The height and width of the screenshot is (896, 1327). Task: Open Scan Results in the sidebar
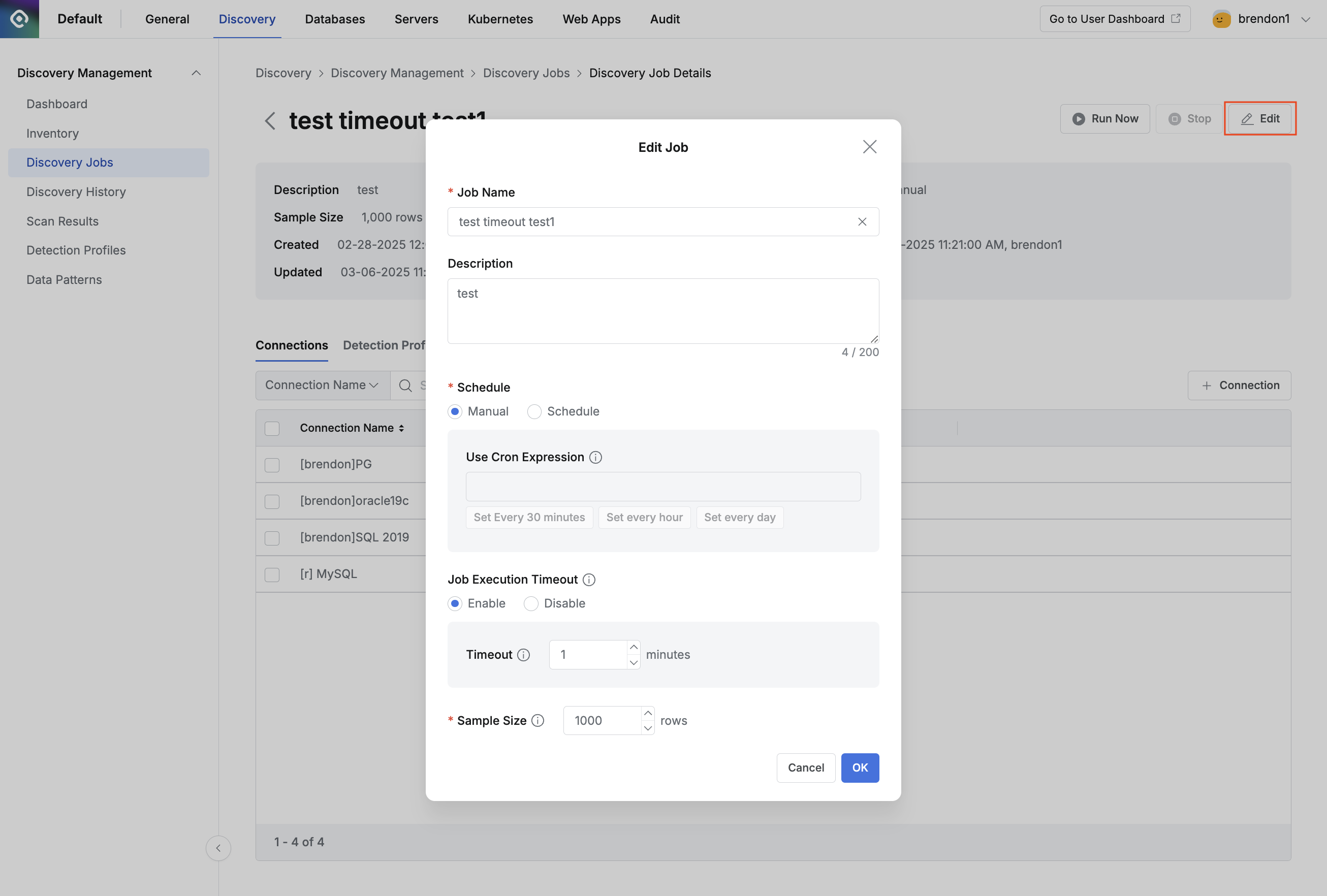(62, 221)
